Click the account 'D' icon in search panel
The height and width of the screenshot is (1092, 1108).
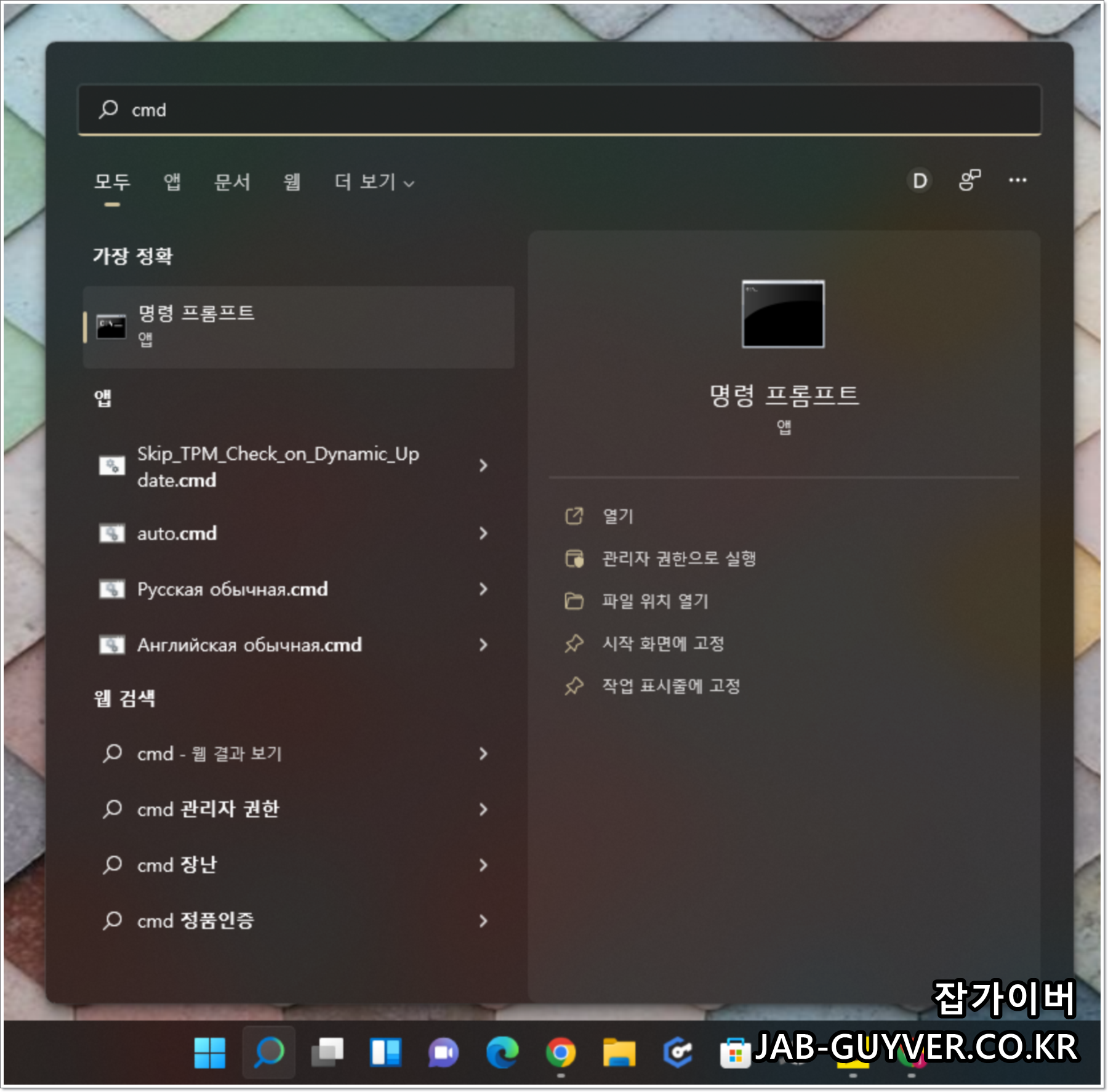(918, 180)
